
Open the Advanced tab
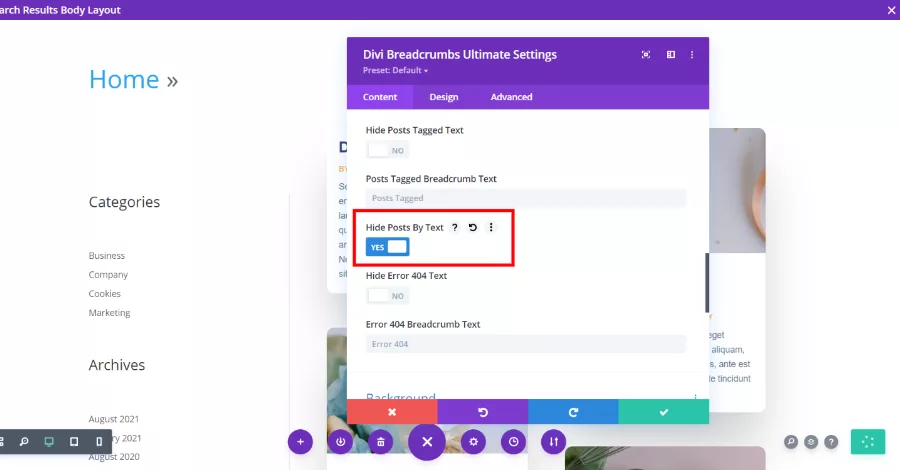[511, 97]
